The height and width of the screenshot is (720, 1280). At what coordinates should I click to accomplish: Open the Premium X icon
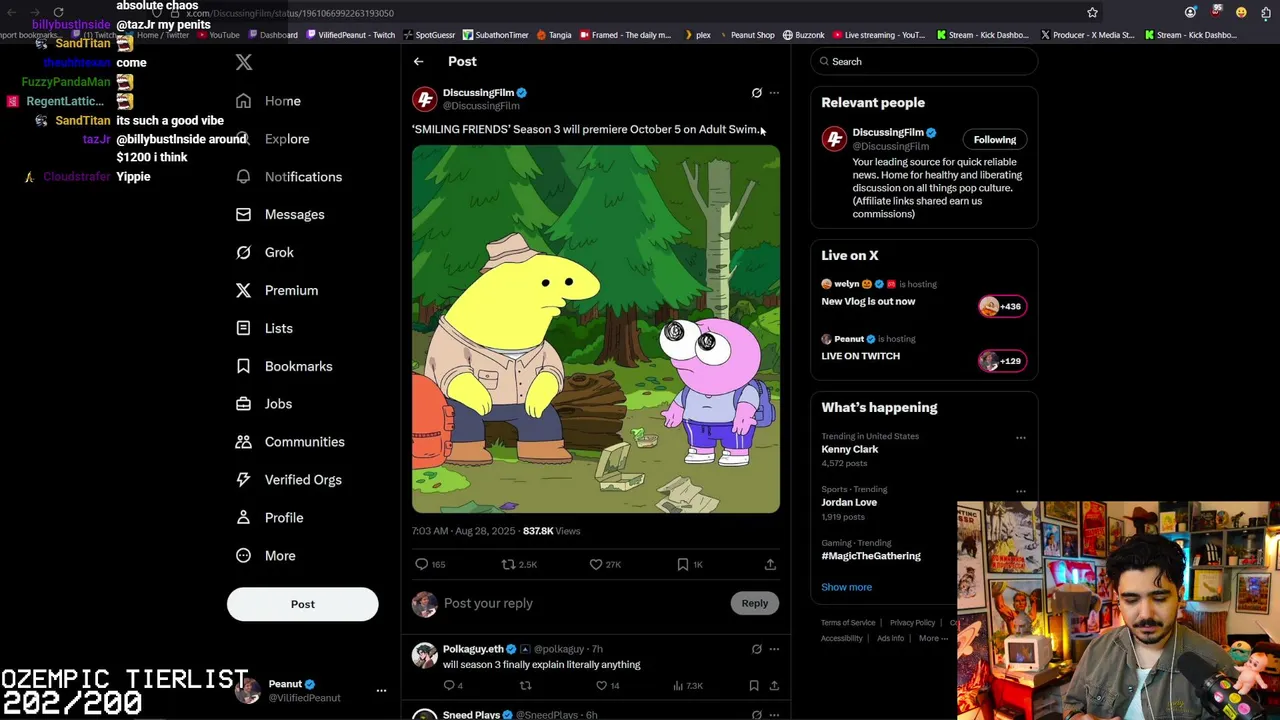point(243,291)
